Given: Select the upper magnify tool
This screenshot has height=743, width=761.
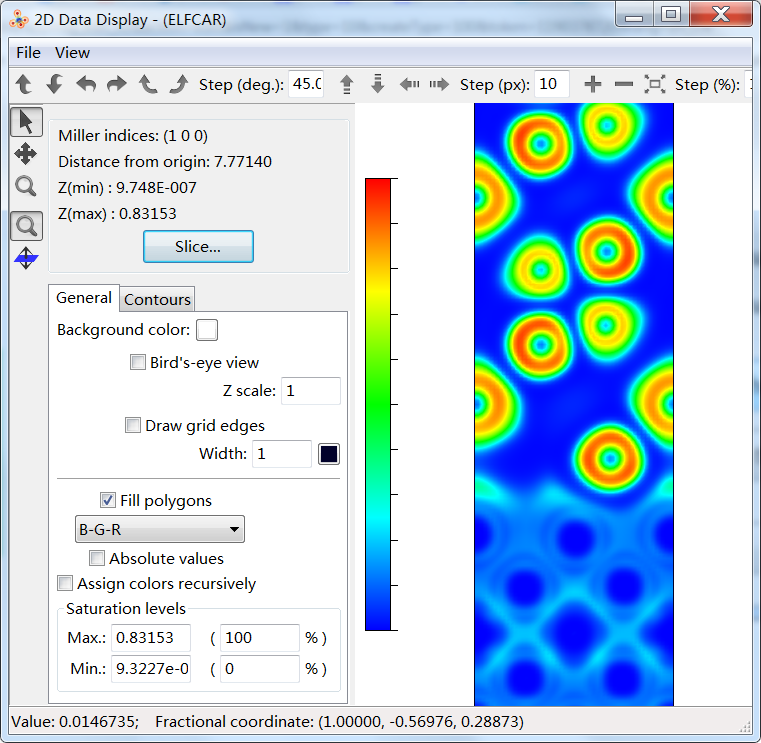Looking at the screenshot, I should (25, 186).
